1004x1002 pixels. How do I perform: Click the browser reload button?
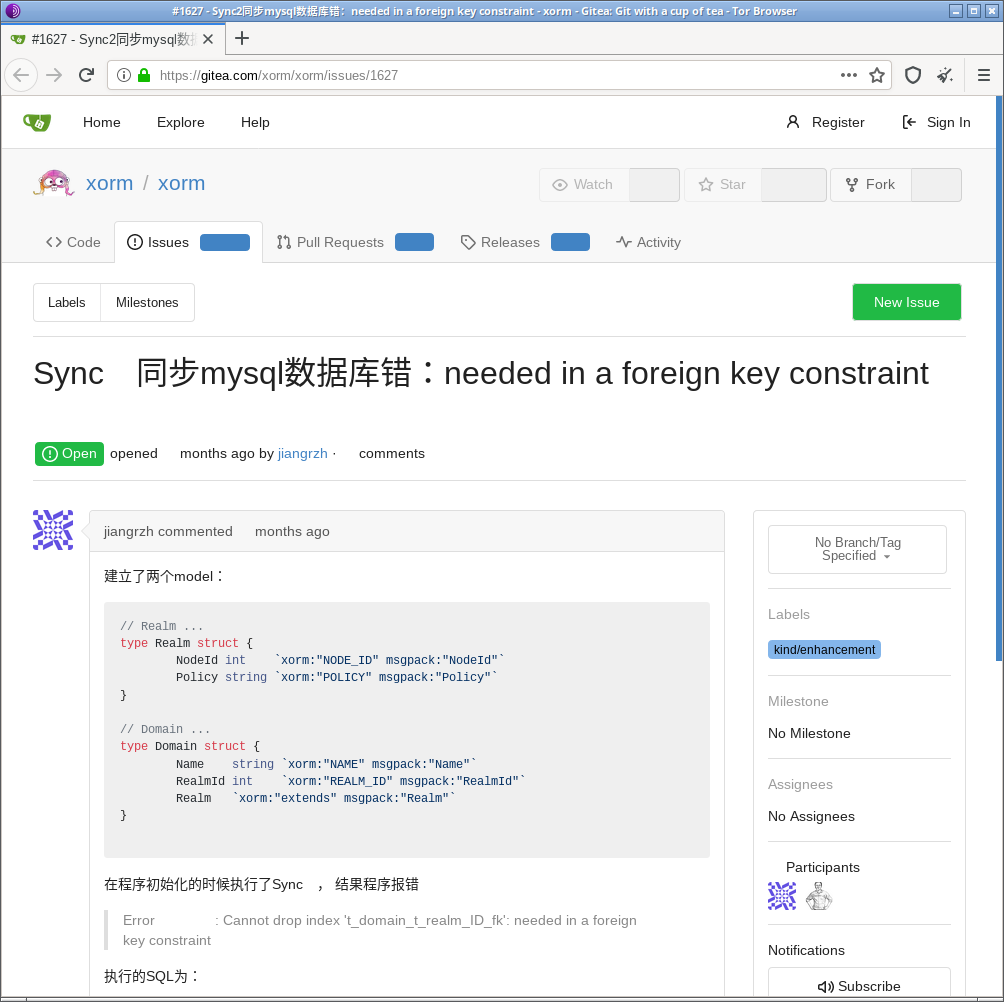[x=86, y=75]
